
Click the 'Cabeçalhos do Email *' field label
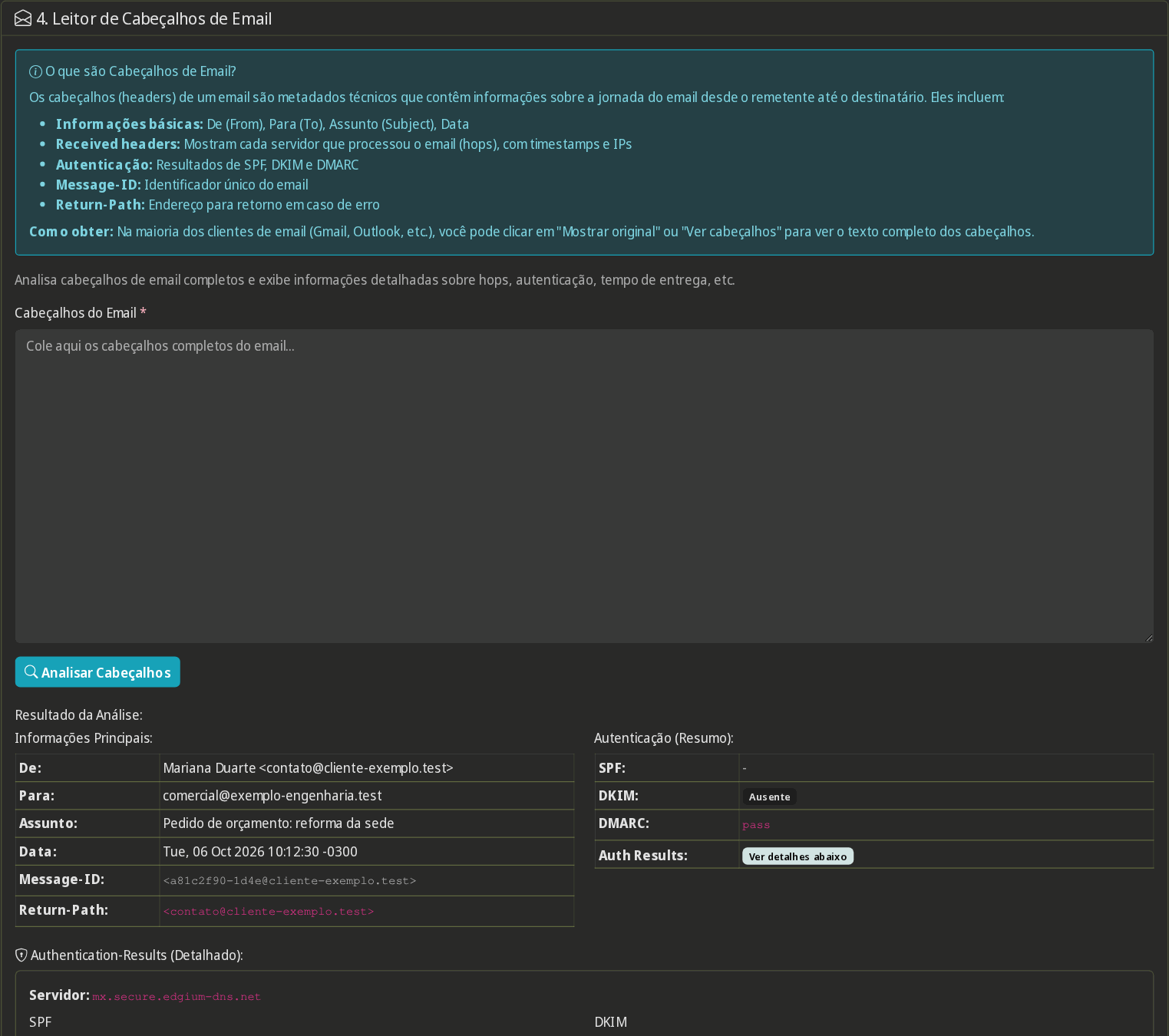click(x=81, y=313)
